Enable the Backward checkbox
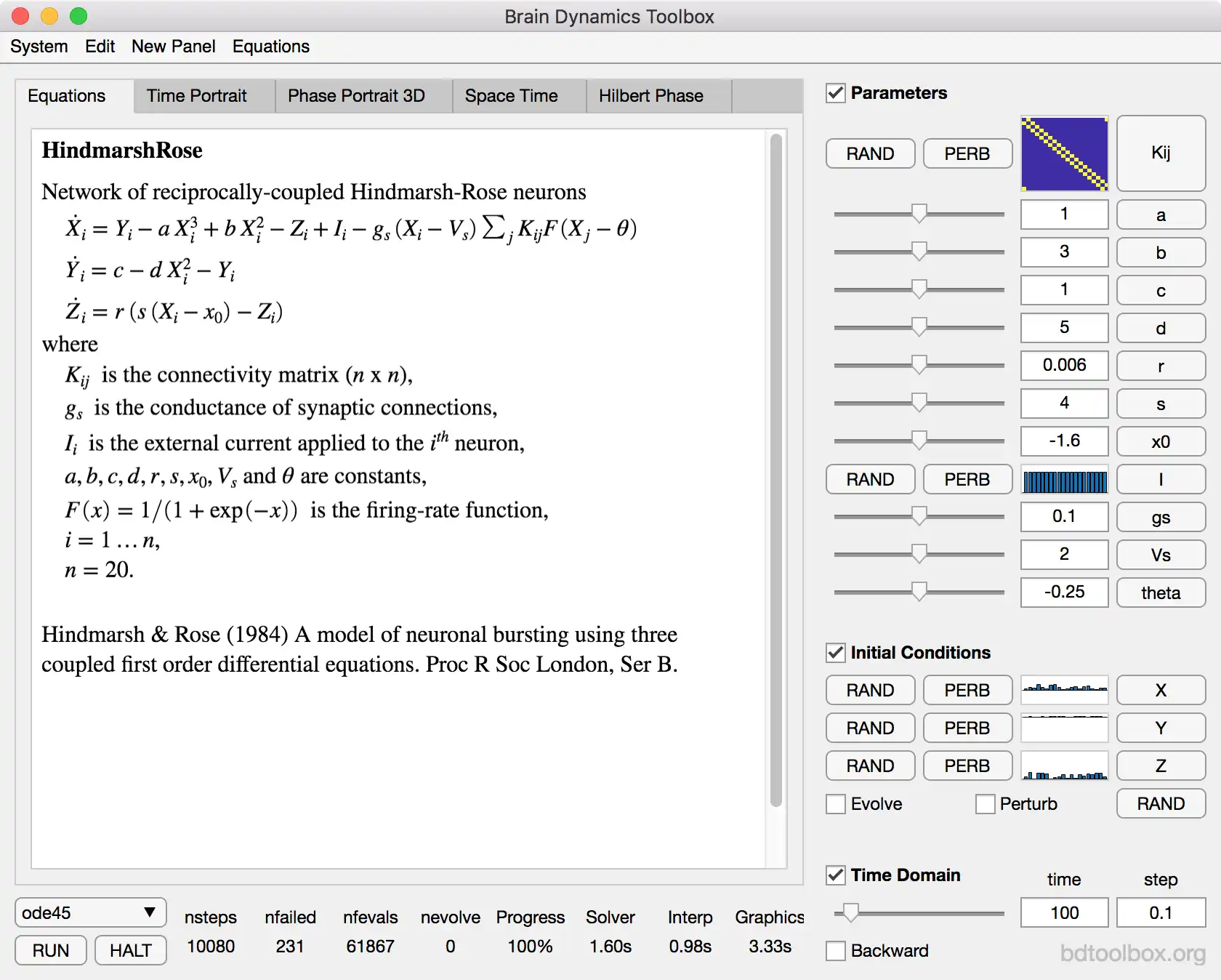 [x=836, y=951]
